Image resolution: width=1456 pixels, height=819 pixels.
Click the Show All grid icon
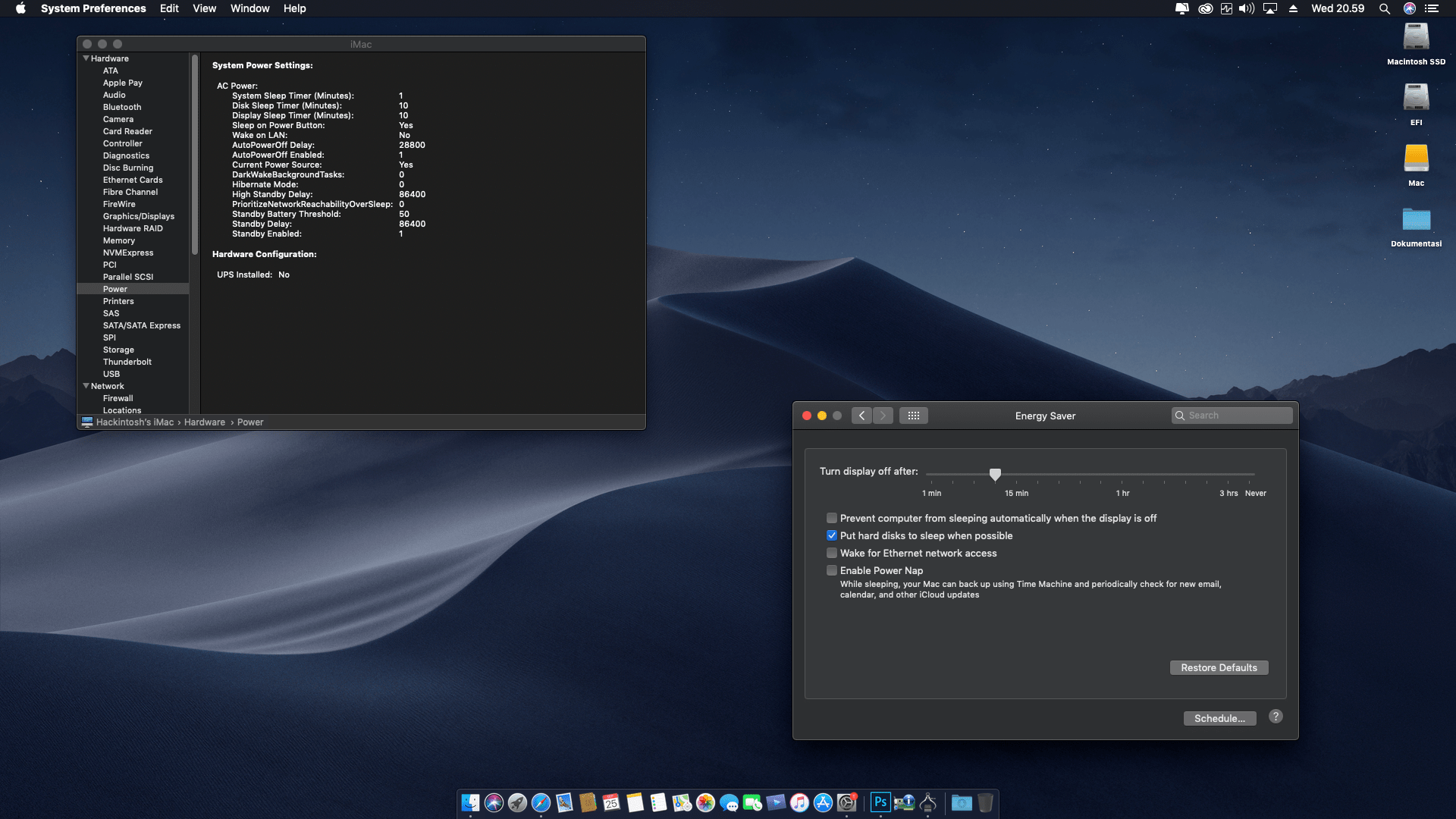coord(913,416)
